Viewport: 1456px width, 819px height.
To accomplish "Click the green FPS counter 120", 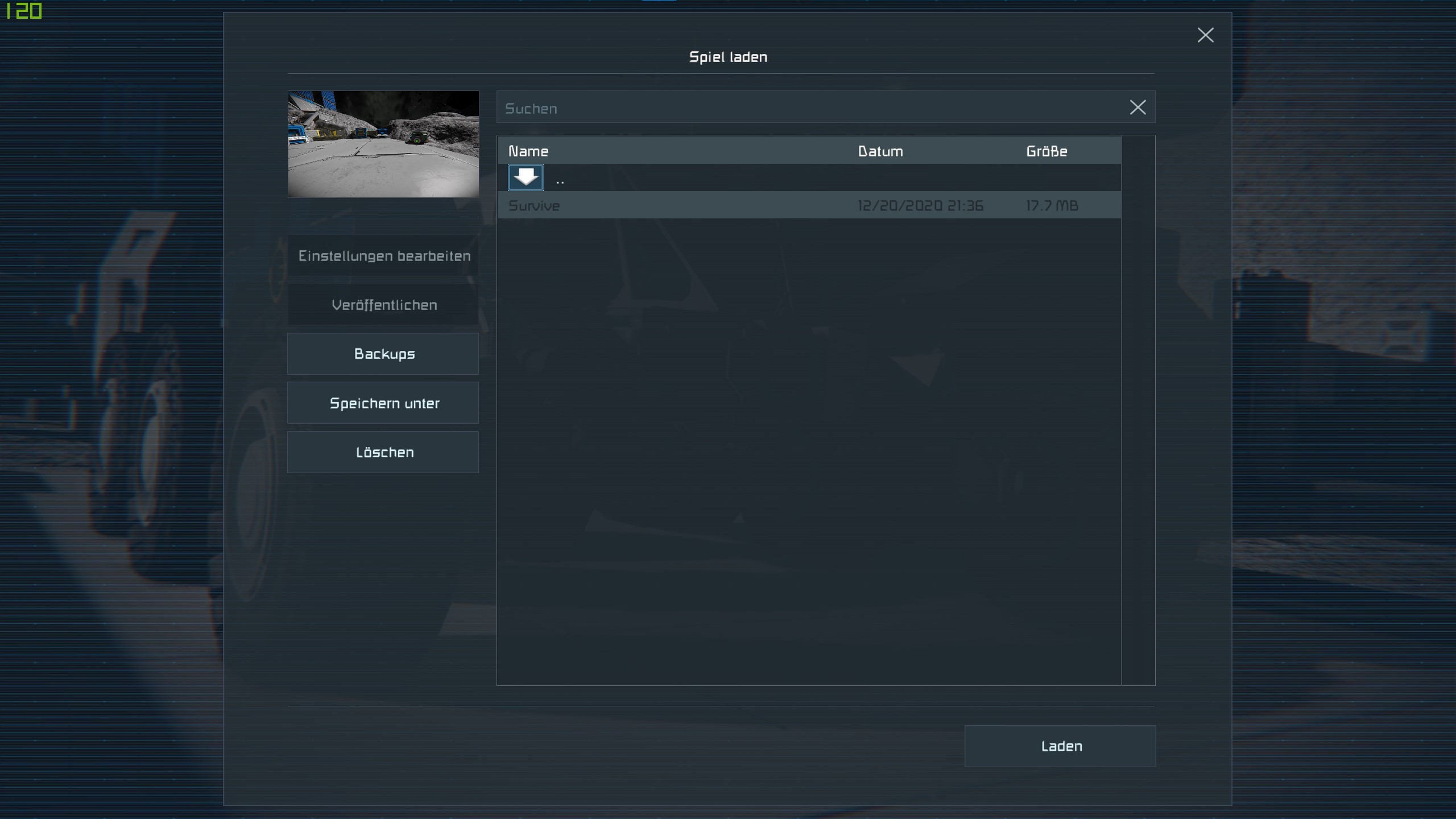I will pos(24,11).
